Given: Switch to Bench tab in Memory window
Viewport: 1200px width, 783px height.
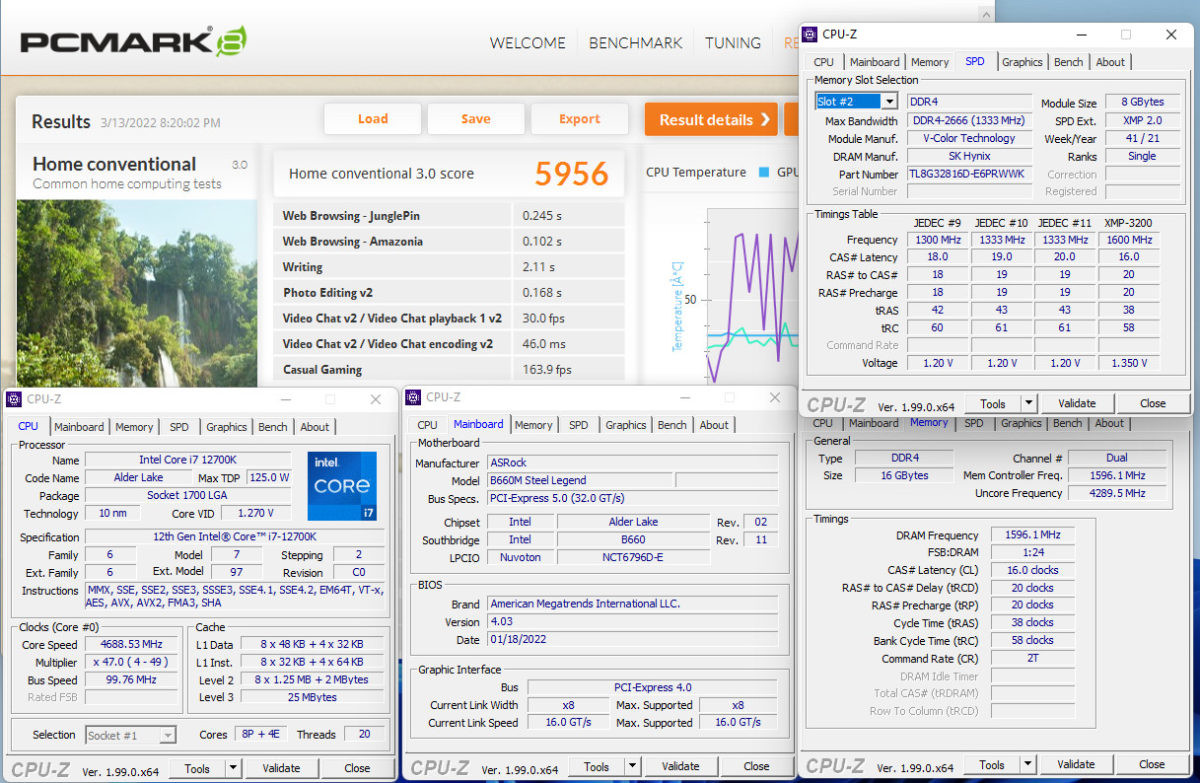Looking at the screenshot, I should click(x=1068, y=423).
